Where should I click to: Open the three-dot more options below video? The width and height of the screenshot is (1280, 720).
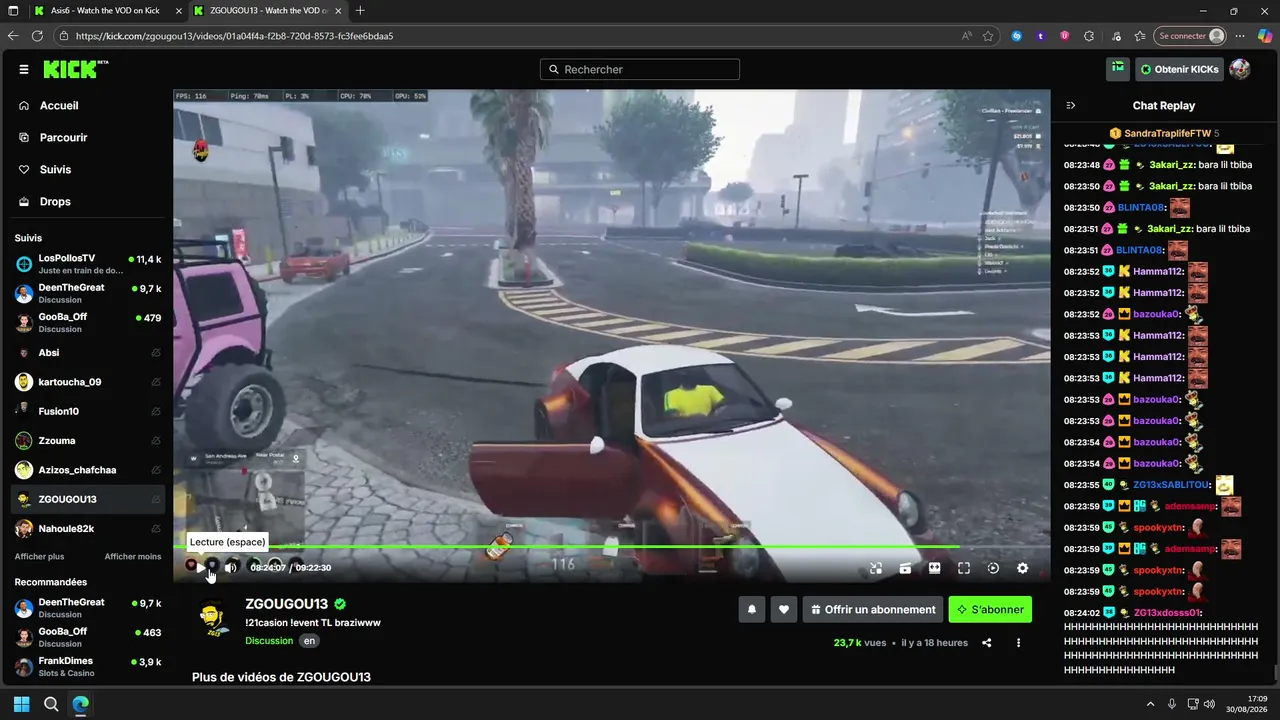(1019, 643)
